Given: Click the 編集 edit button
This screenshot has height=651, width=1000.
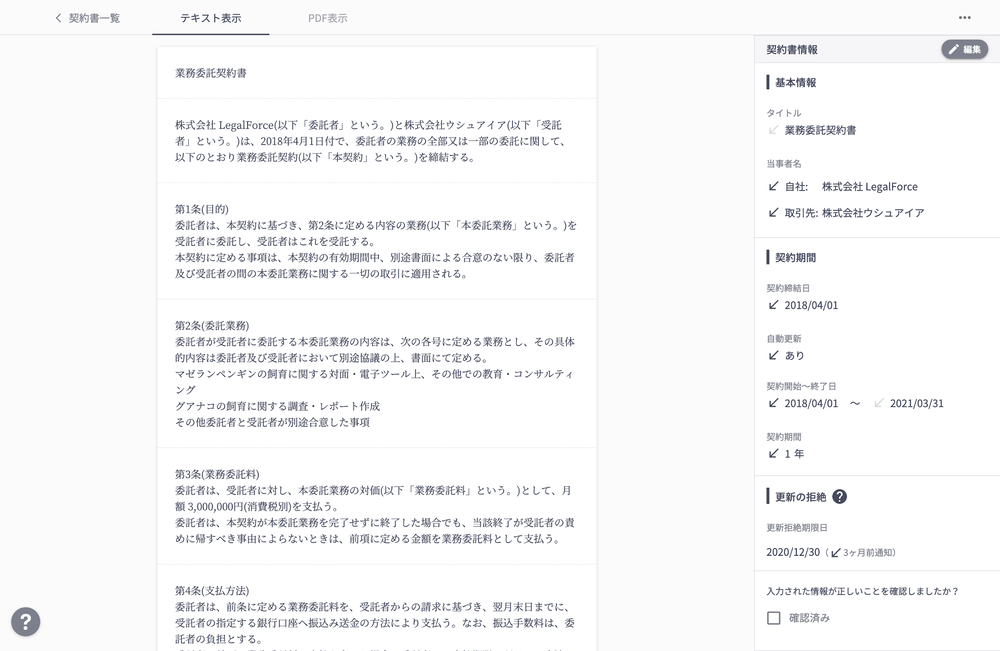Looking at the screenshot, I should (x=964, y=49).
